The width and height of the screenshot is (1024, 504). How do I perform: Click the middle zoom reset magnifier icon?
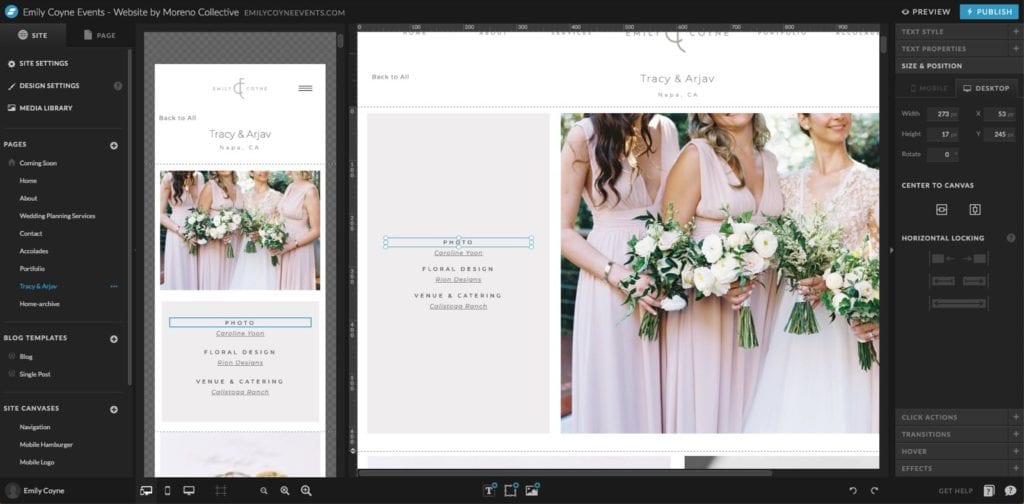tap(285, 491)
